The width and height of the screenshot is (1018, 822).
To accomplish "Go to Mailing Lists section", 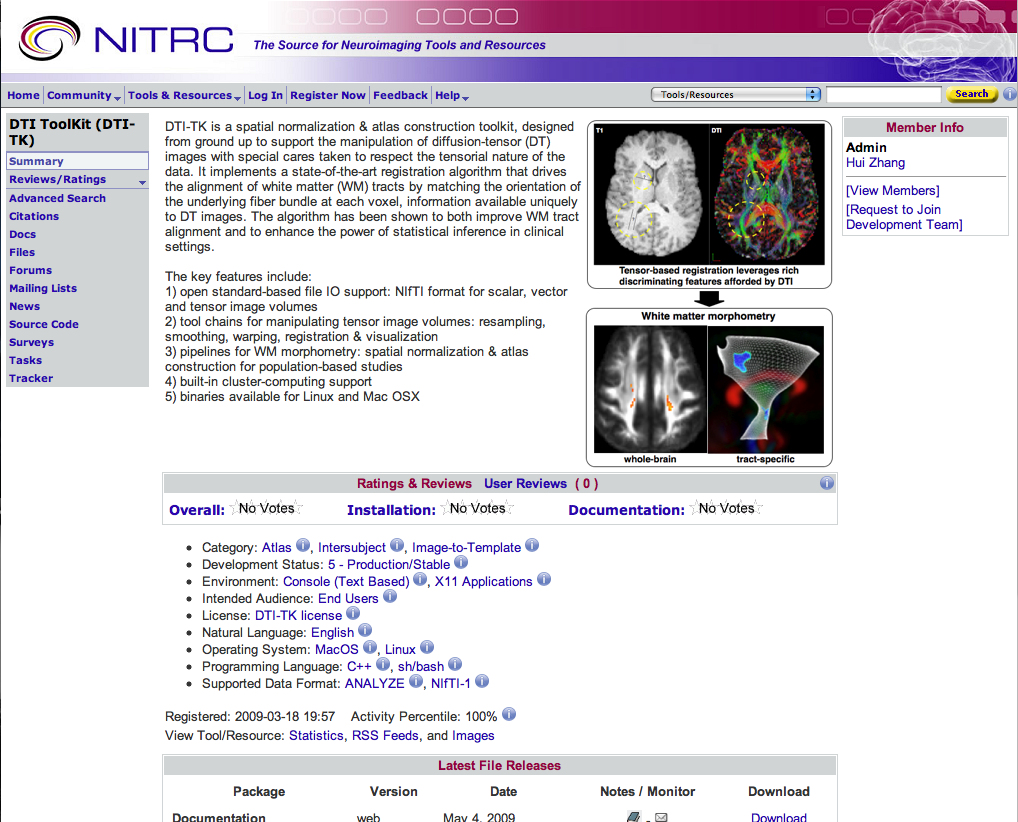I will click(43, 288).
